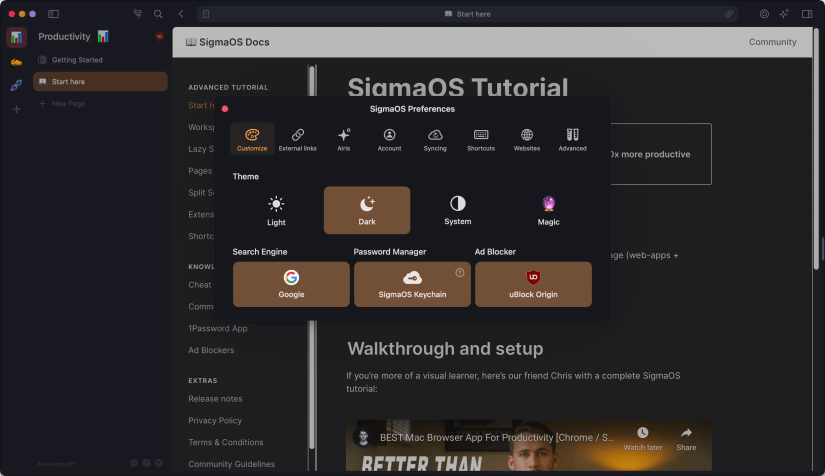Go back with the left chevron
The width and height of the screenshot is (825, 476).
(x=181, y=14)
